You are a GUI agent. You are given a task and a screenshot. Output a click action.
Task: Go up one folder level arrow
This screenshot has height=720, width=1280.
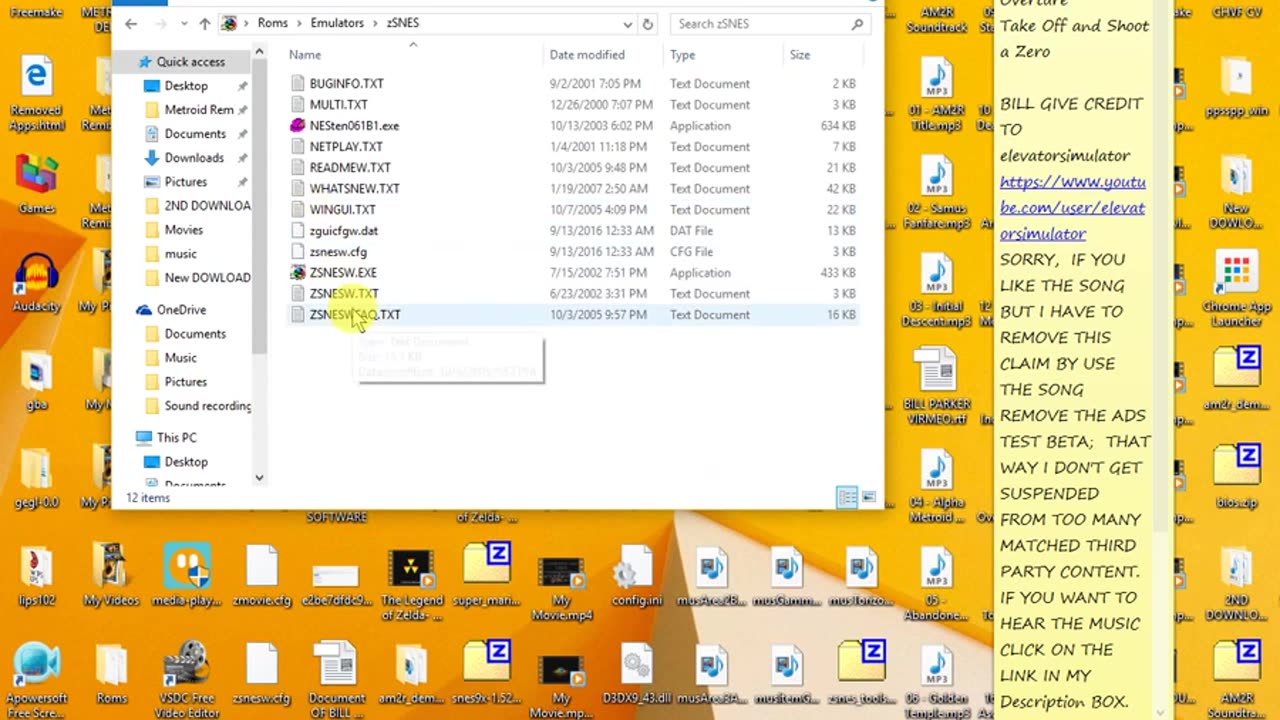pyautogui.click(x=205, y=24)
